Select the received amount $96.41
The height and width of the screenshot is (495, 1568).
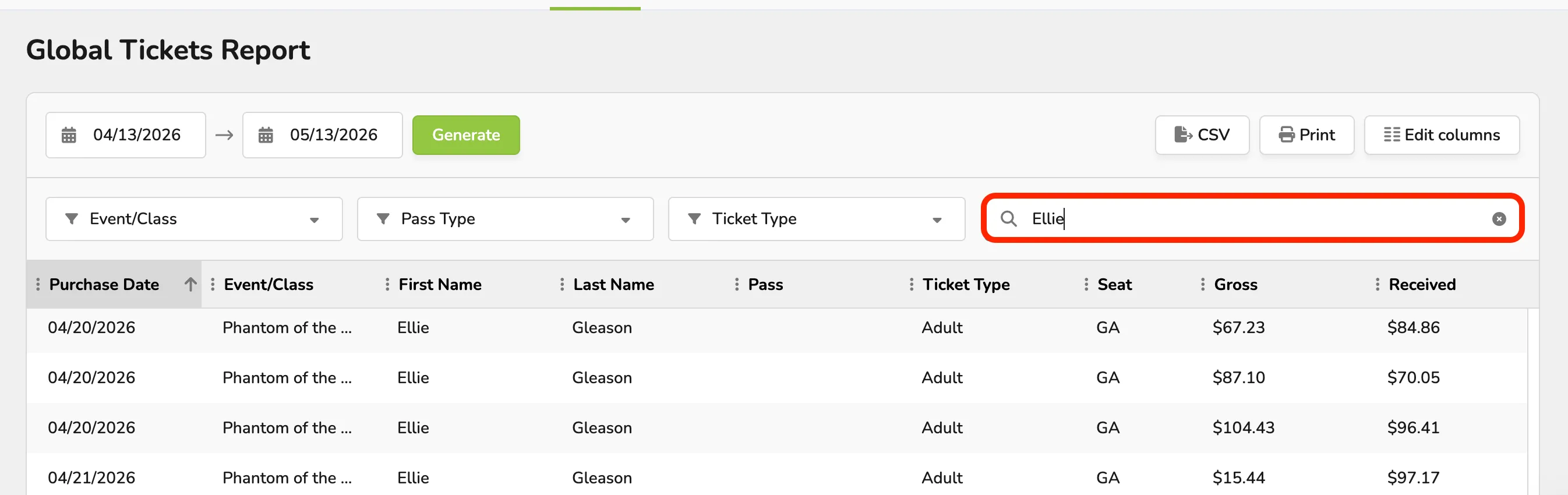pyautogui.click(x=1413, y=427)
